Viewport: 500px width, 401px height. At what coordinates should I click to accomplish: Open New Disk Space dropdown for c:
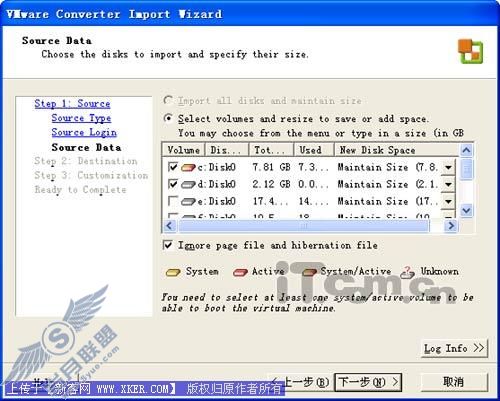tap(448, 167)
